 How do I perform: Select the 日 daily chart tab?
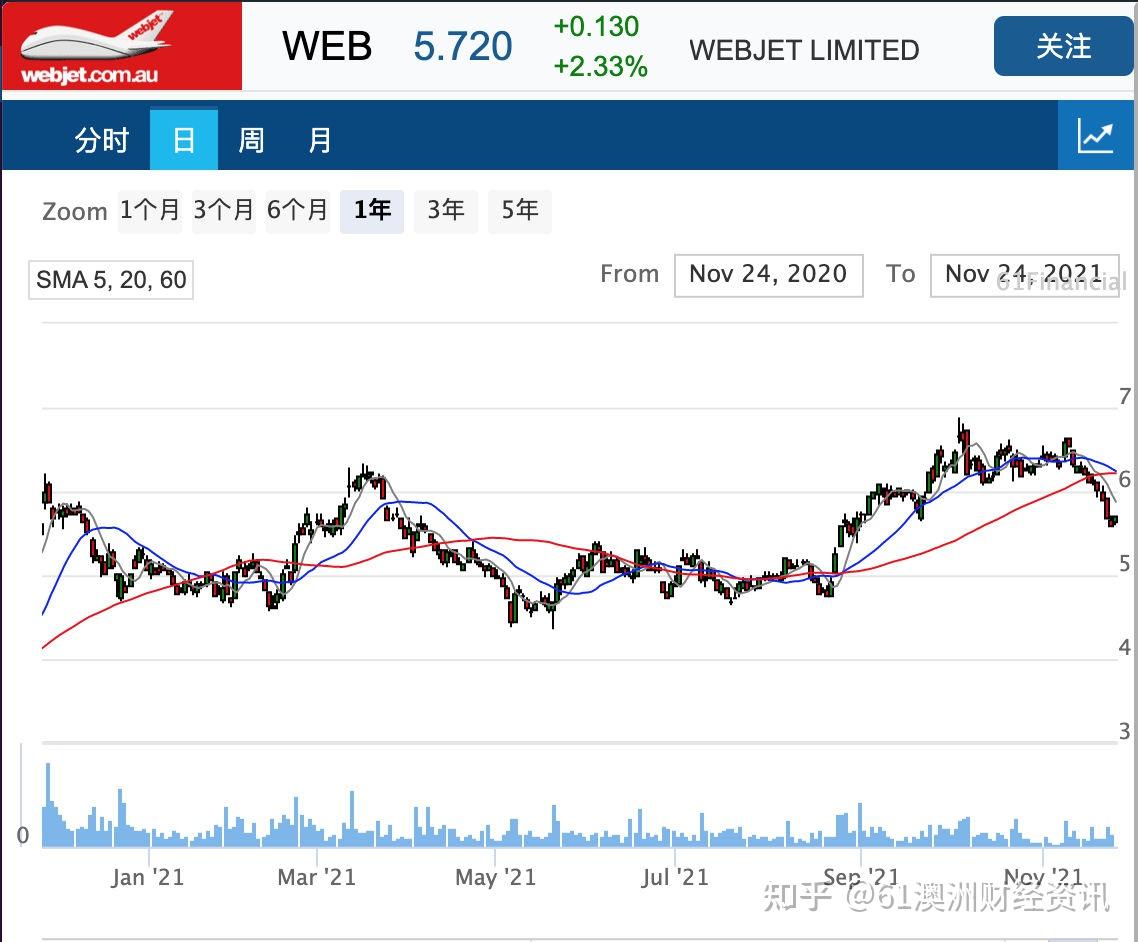coord(183,140)
